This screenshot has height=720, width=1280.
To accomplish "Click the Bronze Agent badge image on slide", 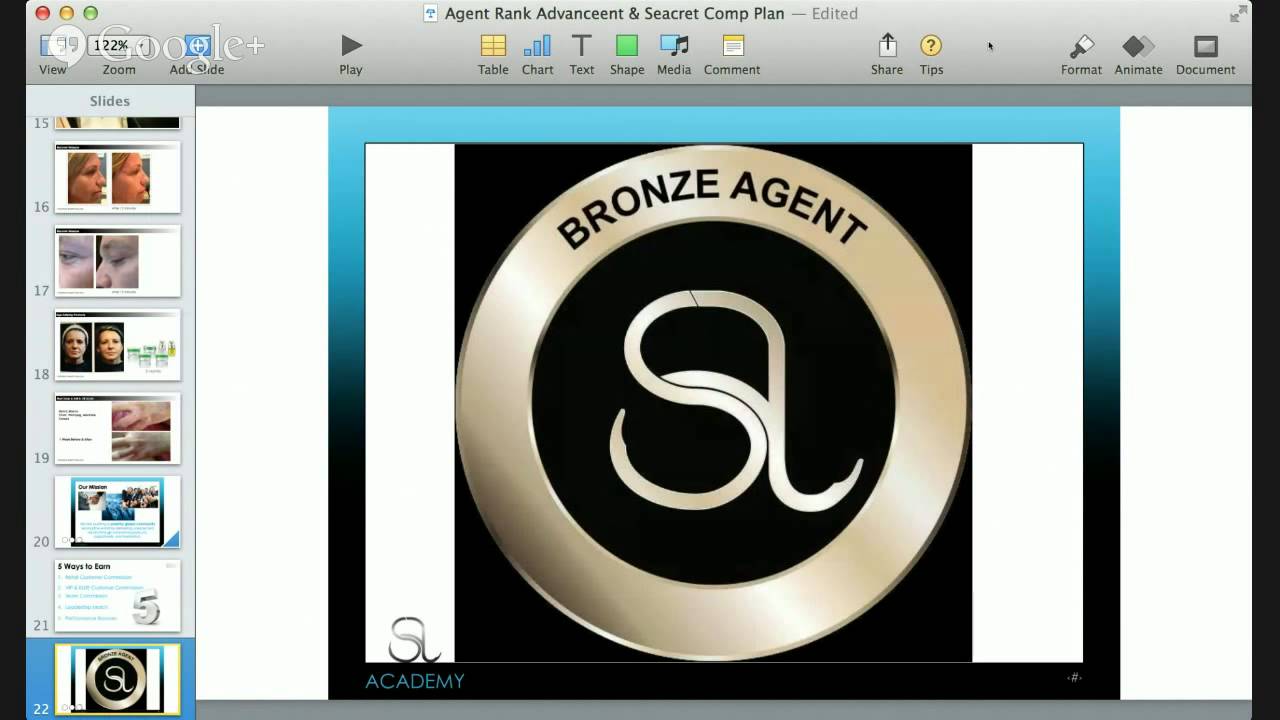I will pyautogui.click(x=713, y=403).
